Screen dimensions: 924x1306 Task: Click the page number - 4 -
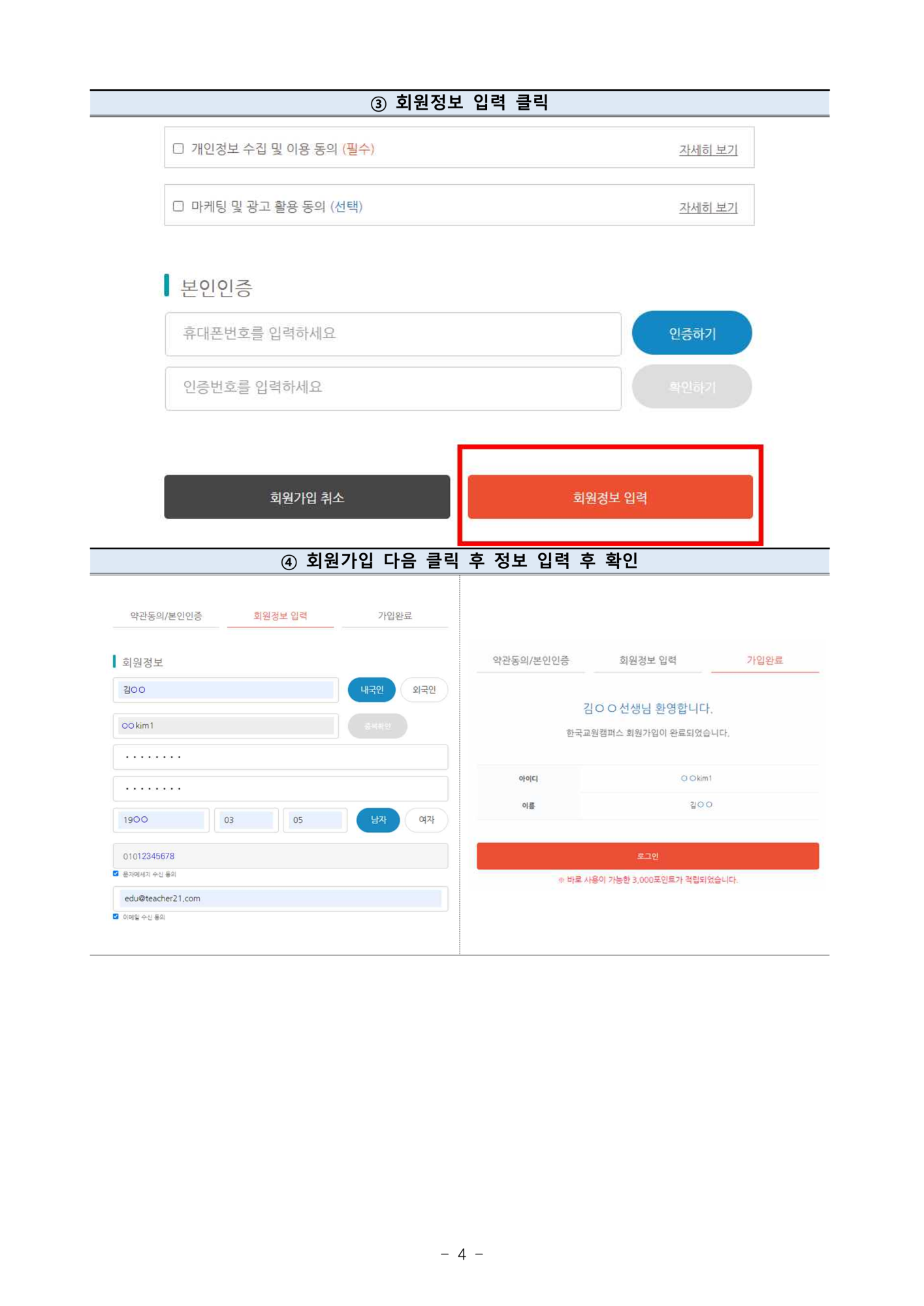[462, 1254]
